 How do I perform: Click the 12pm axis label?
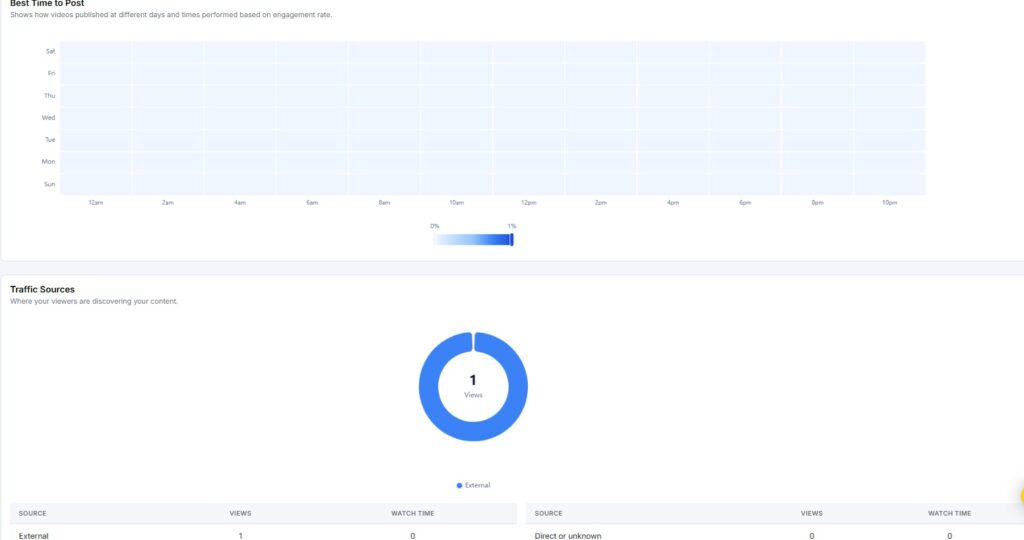tap(528, 202)
